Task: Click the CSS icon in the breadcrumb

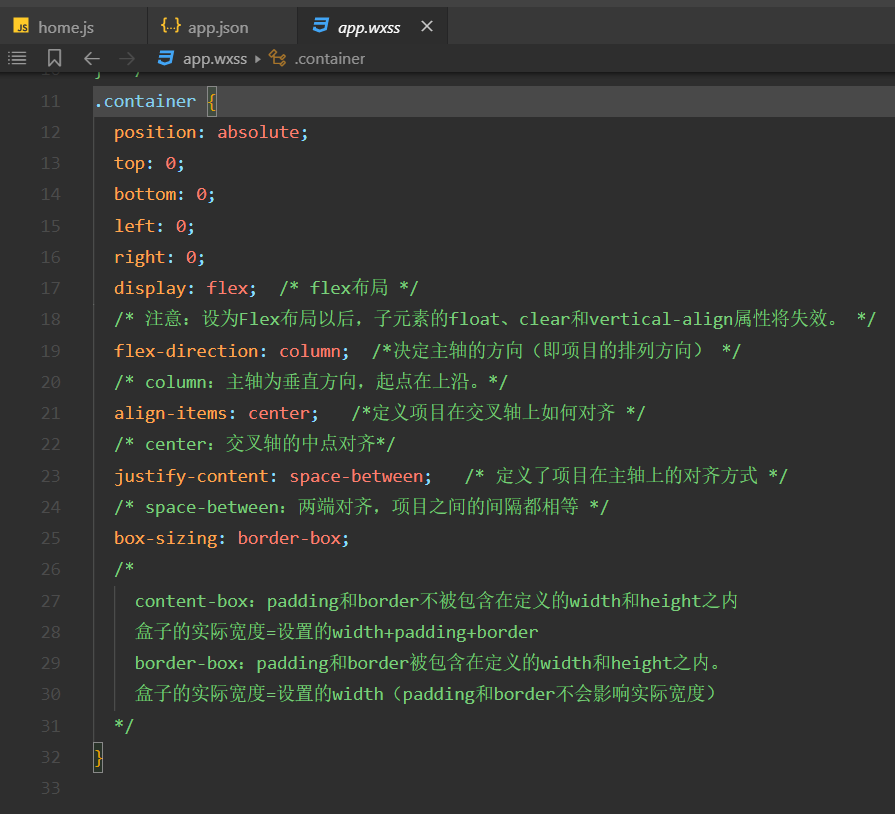Action: coord(166,58)
